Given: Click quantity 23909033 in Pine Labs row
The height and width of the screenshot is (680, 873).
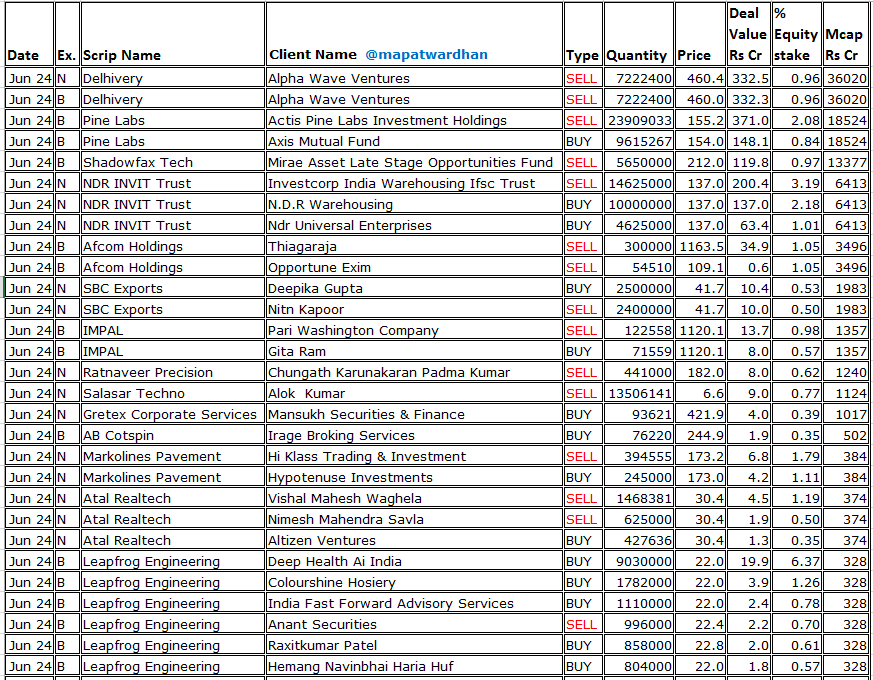Looking at the screenshot, I should pos(639,120).
